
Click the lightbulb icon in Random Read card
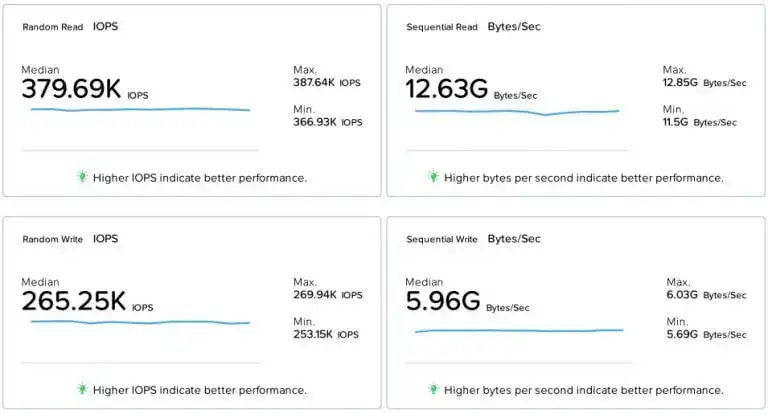point(83,177)
